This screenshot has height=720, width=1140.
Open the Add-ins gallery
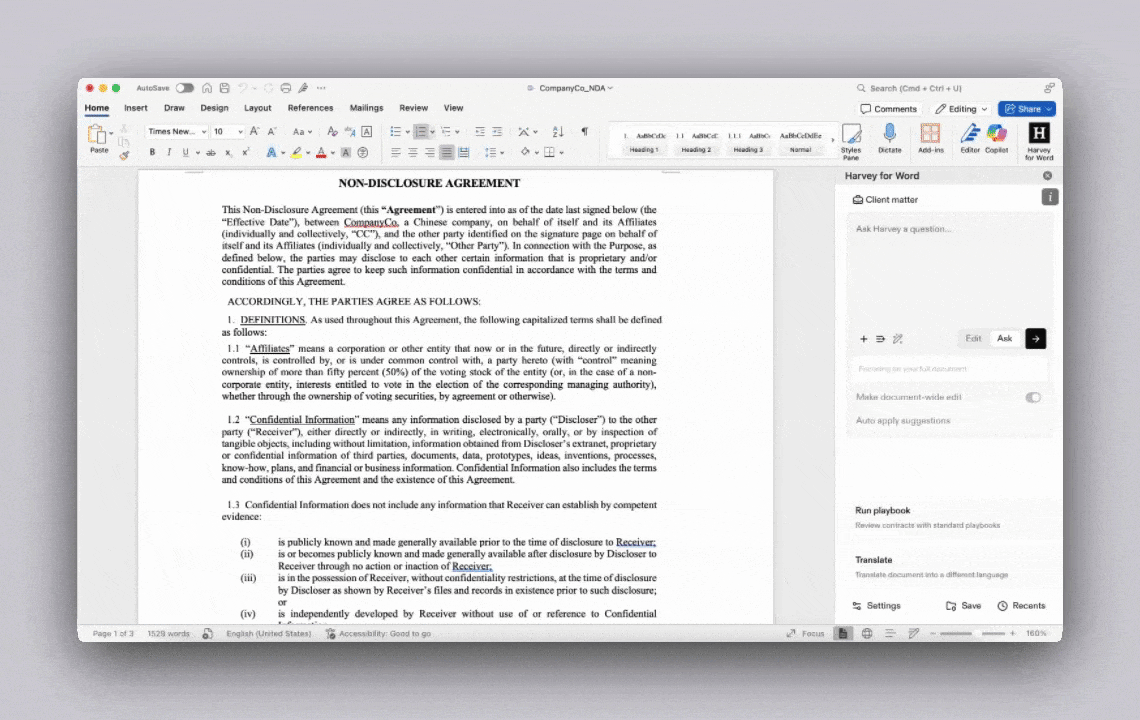tap(931, 138)
